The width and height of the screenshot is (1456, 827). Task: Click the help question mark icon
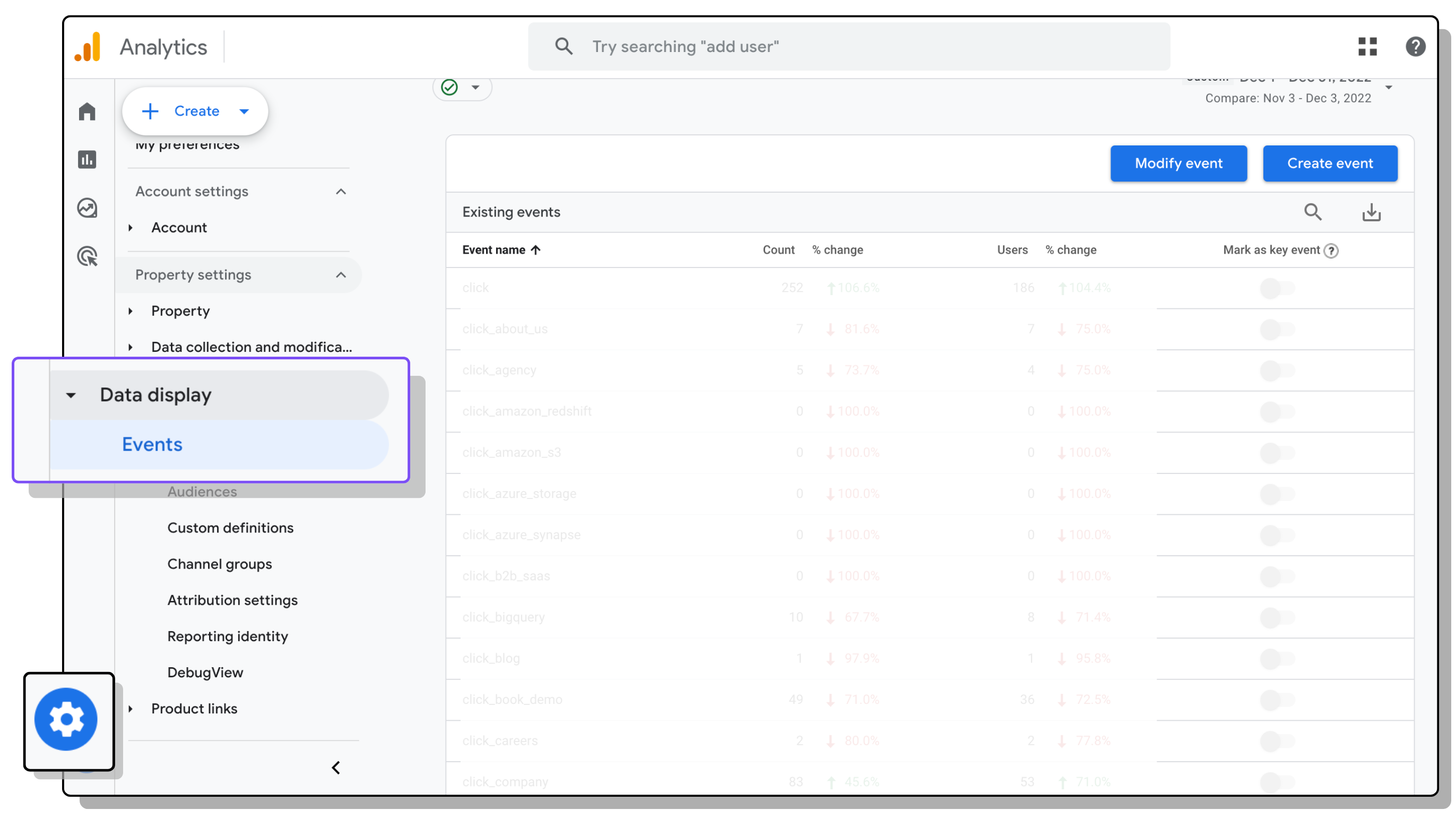1415,47
